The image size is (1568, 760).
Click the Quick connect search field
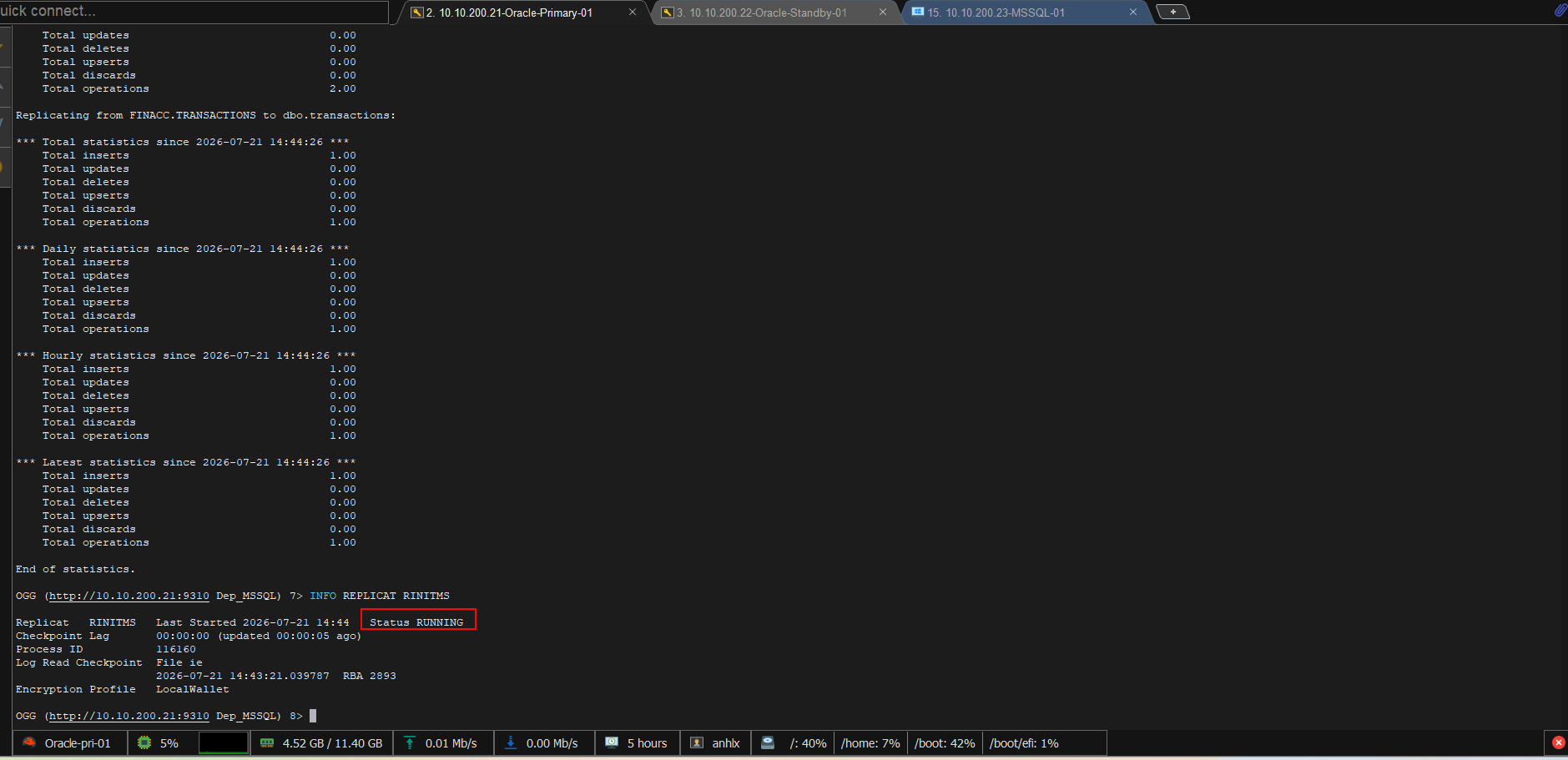[x=194, y=11]
